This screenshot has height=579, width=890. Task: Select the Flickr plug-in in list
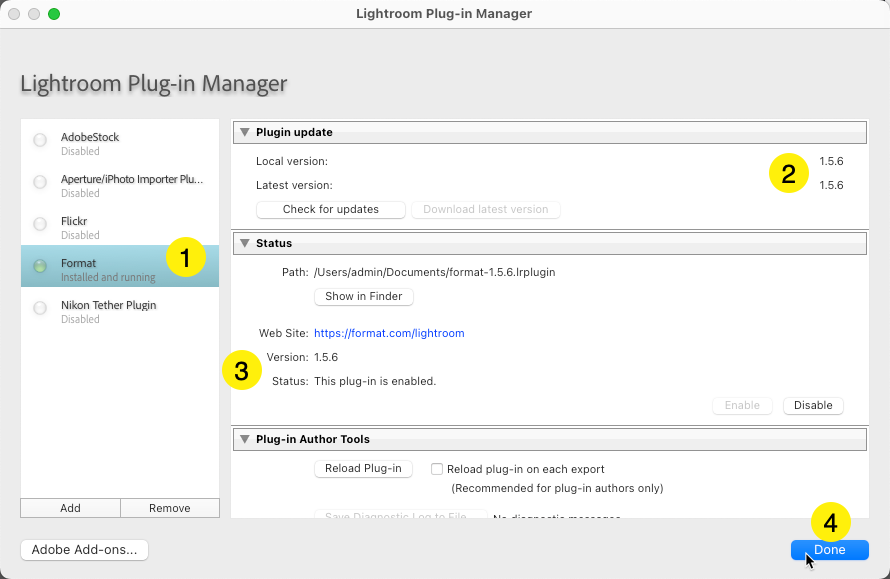(120, 226)
